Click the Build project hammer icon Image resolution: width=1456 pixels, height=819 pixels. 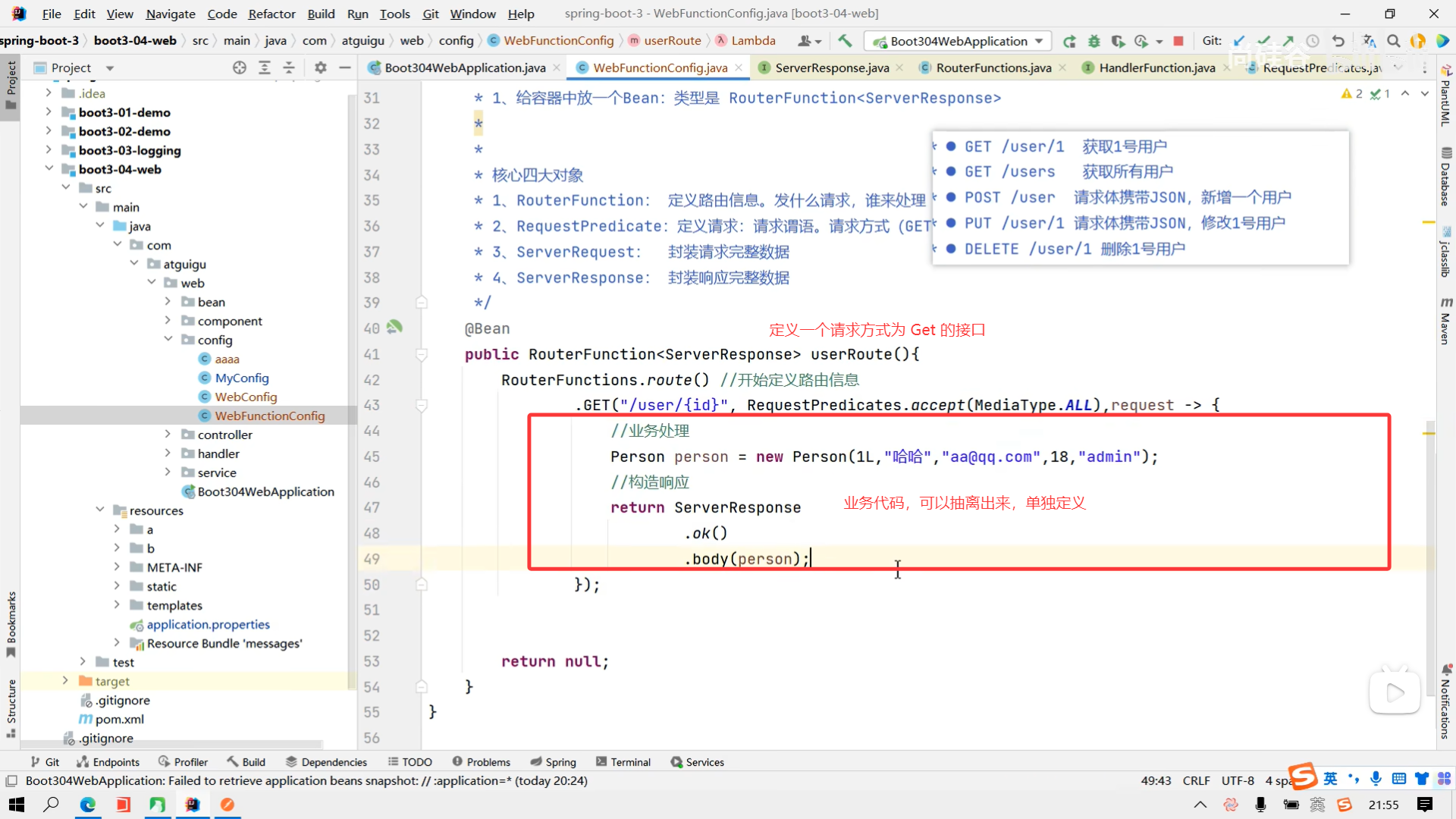(x=845, y=41)
